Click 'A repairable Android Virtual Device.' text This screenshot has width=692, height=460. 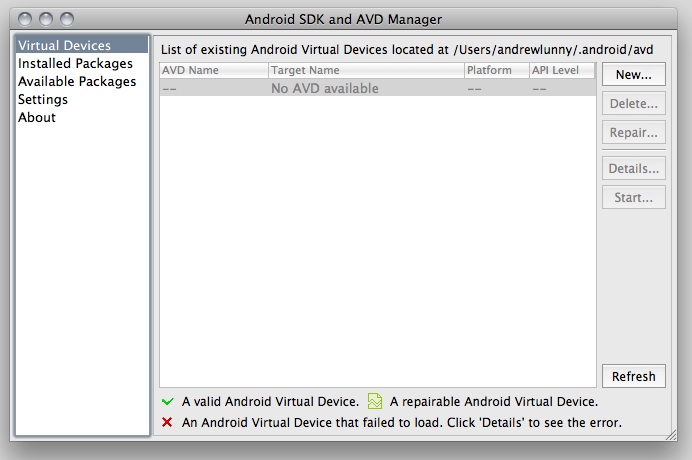[494, 401]
